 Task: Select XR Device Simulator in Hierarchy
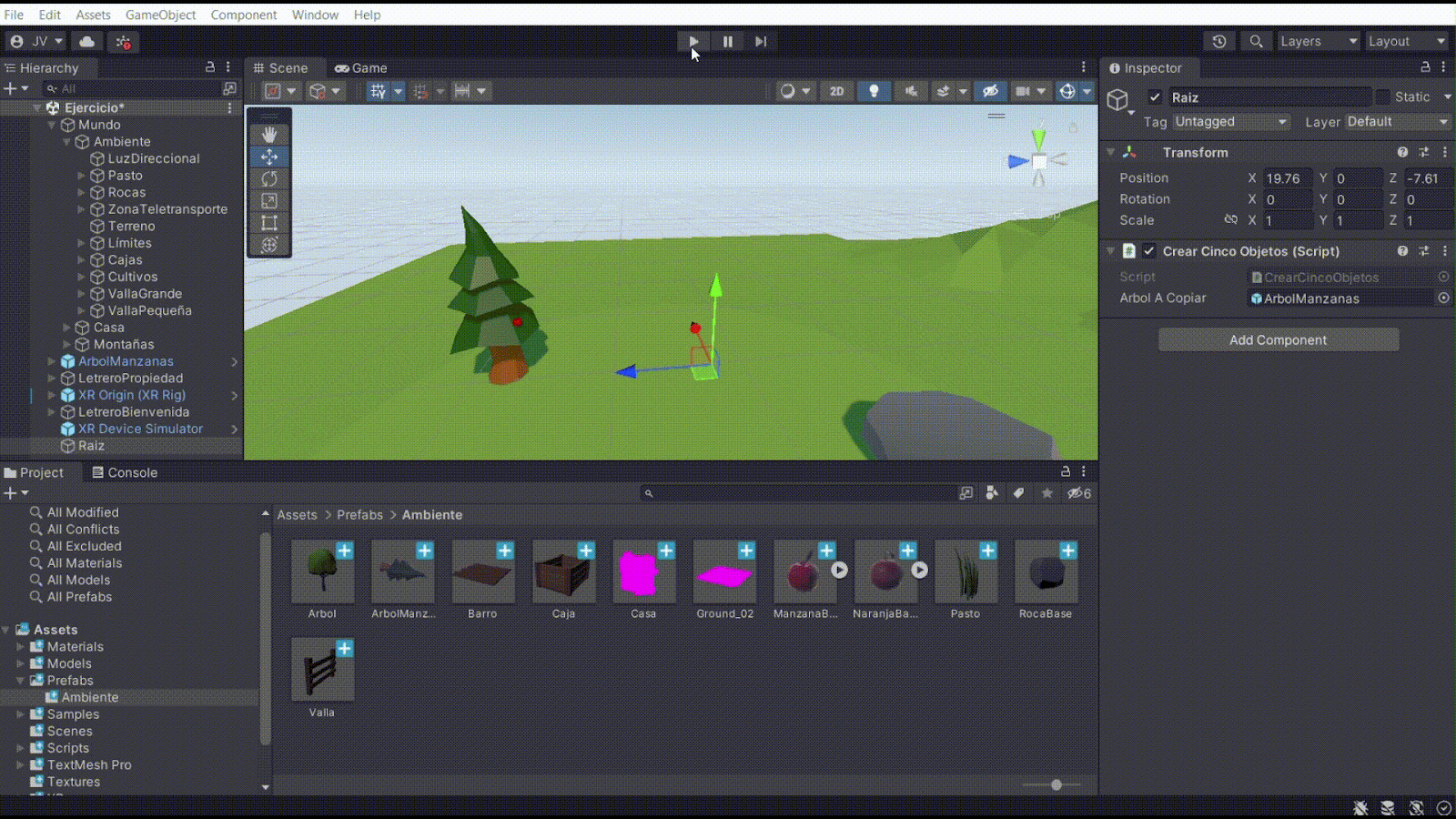coord(140,429)
